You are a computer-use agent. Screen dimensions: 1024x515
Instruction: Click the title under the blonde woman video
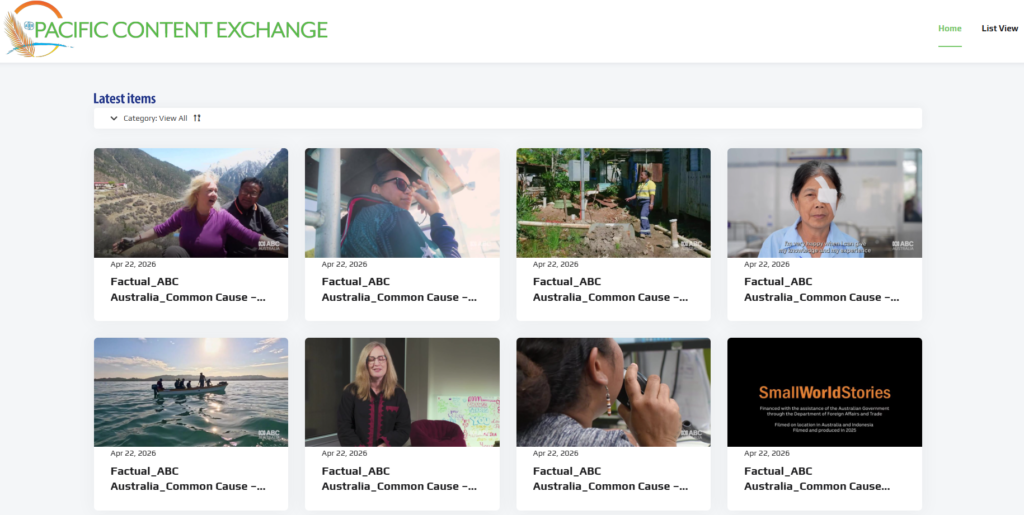[x=399, y=478]
